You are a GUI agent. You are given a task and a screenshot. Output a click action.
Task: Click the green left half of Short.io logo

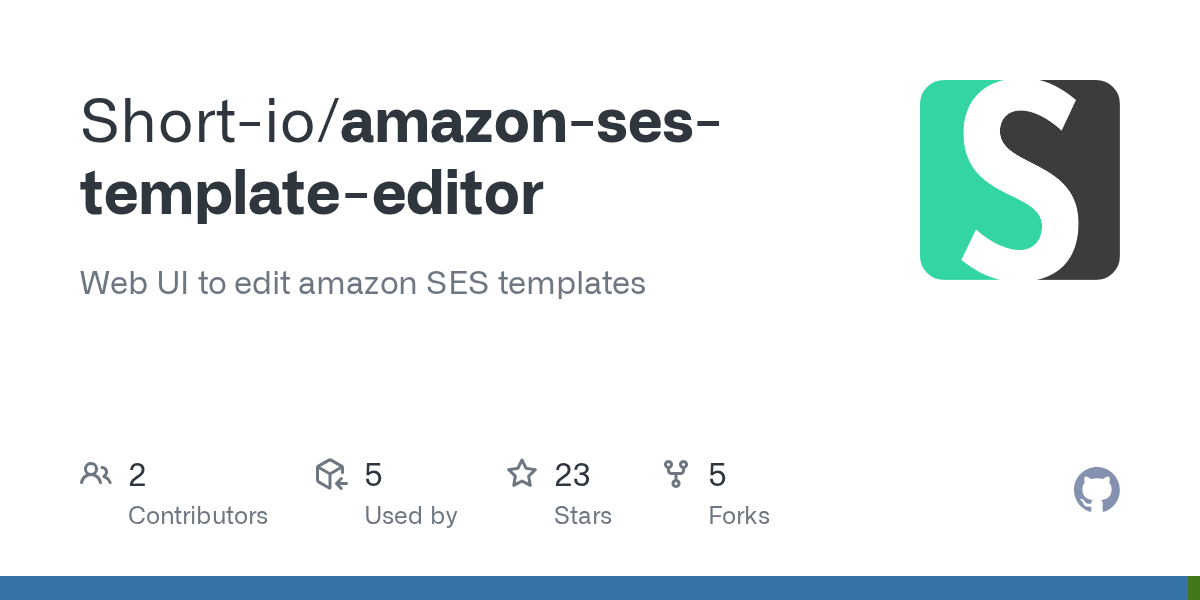940,180
